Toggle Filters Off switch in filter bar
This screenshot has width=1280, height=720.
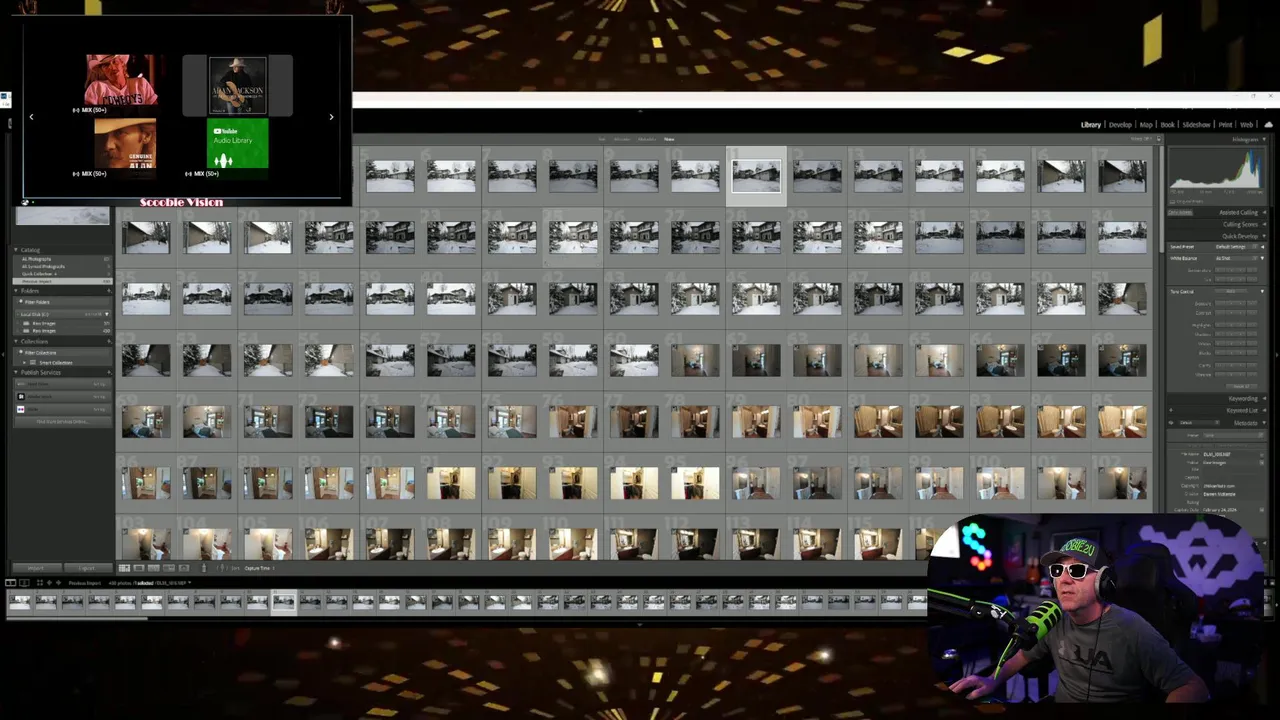(1141, 139)
